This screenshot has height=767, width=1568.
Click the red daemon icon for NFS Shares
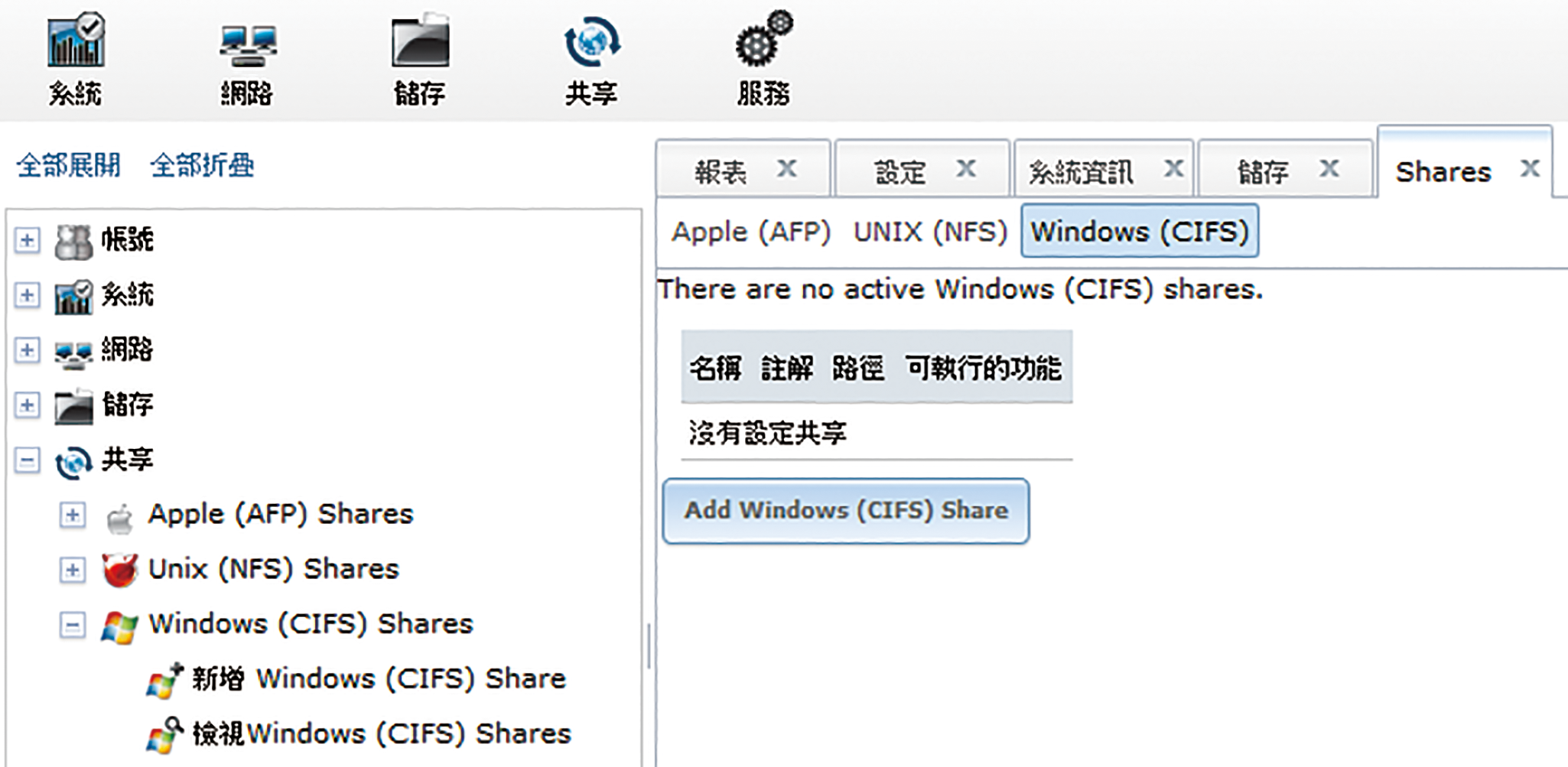click(x=119, y=570)
